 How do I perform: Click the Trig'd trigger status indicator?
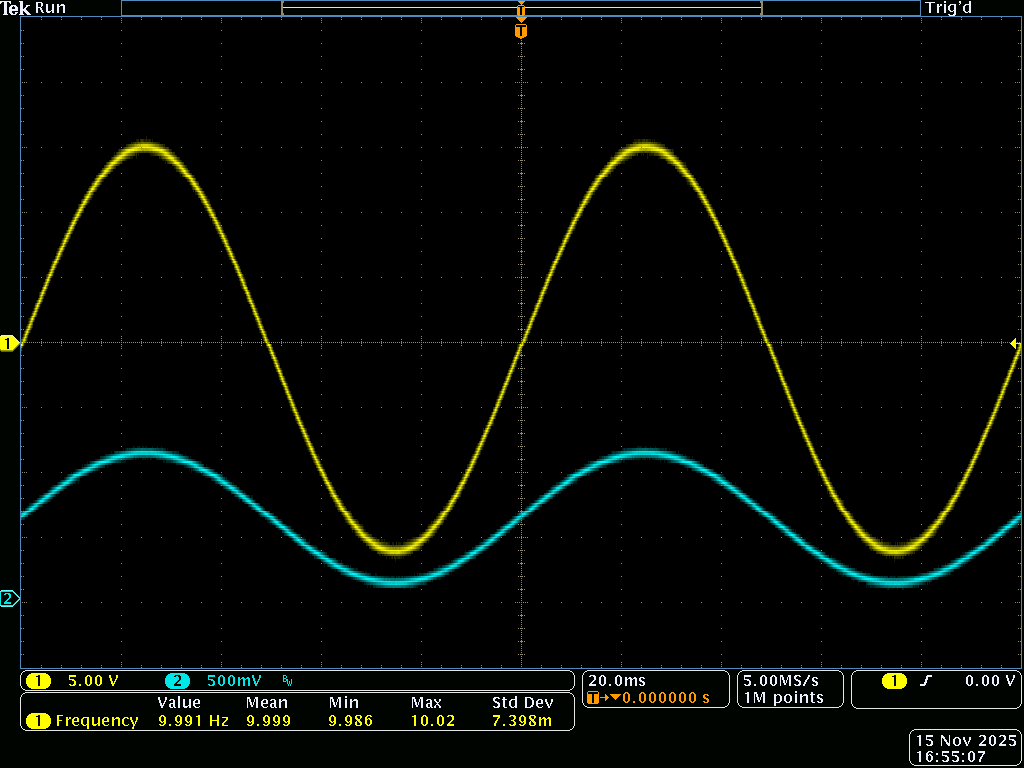coord(948,8)
